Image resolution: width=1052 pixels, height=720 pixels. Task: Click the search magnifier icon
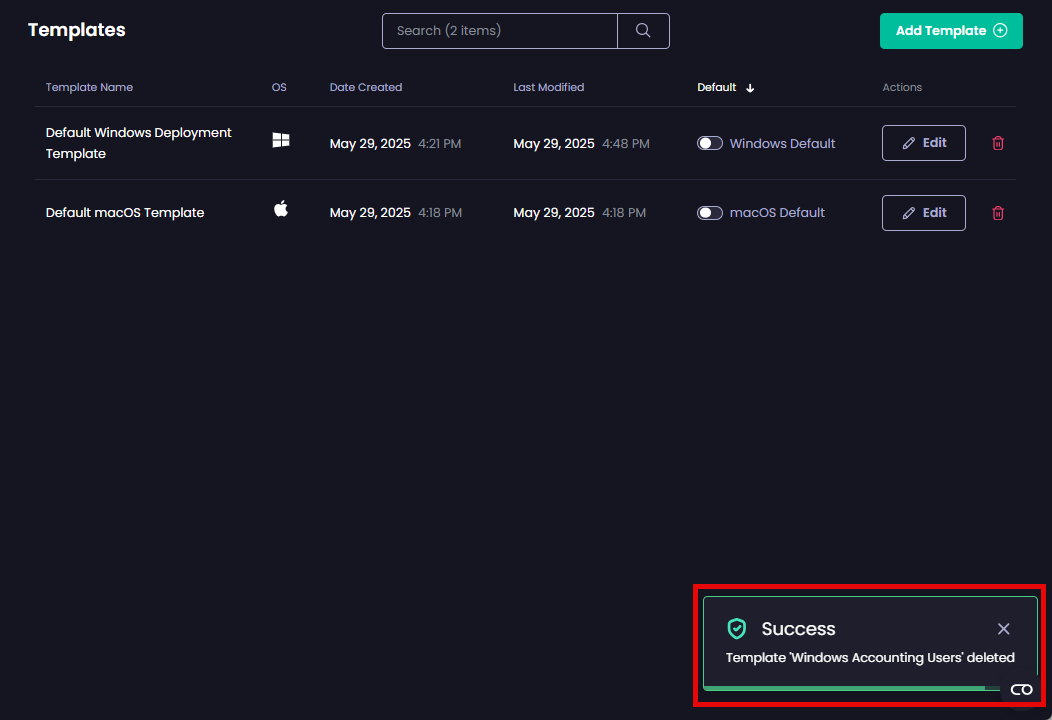643,31
